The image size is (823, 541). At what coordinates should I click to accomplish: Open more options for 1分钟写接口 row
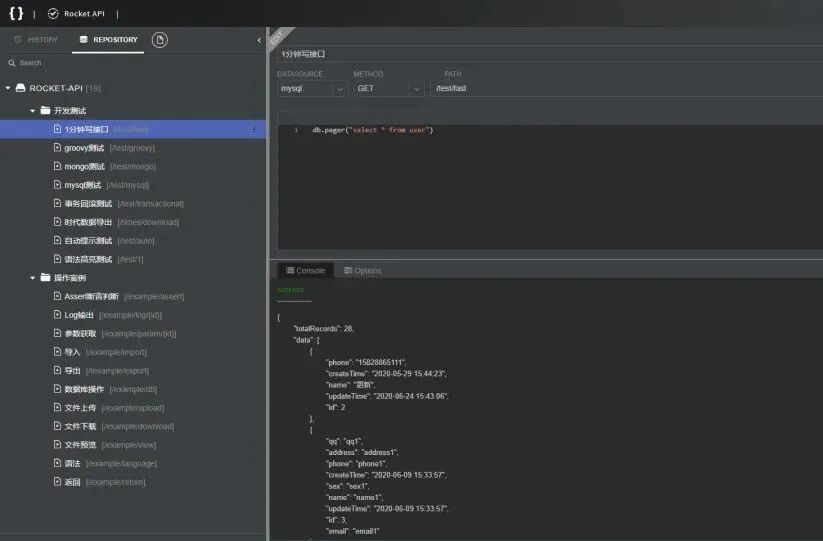(254, 129)
